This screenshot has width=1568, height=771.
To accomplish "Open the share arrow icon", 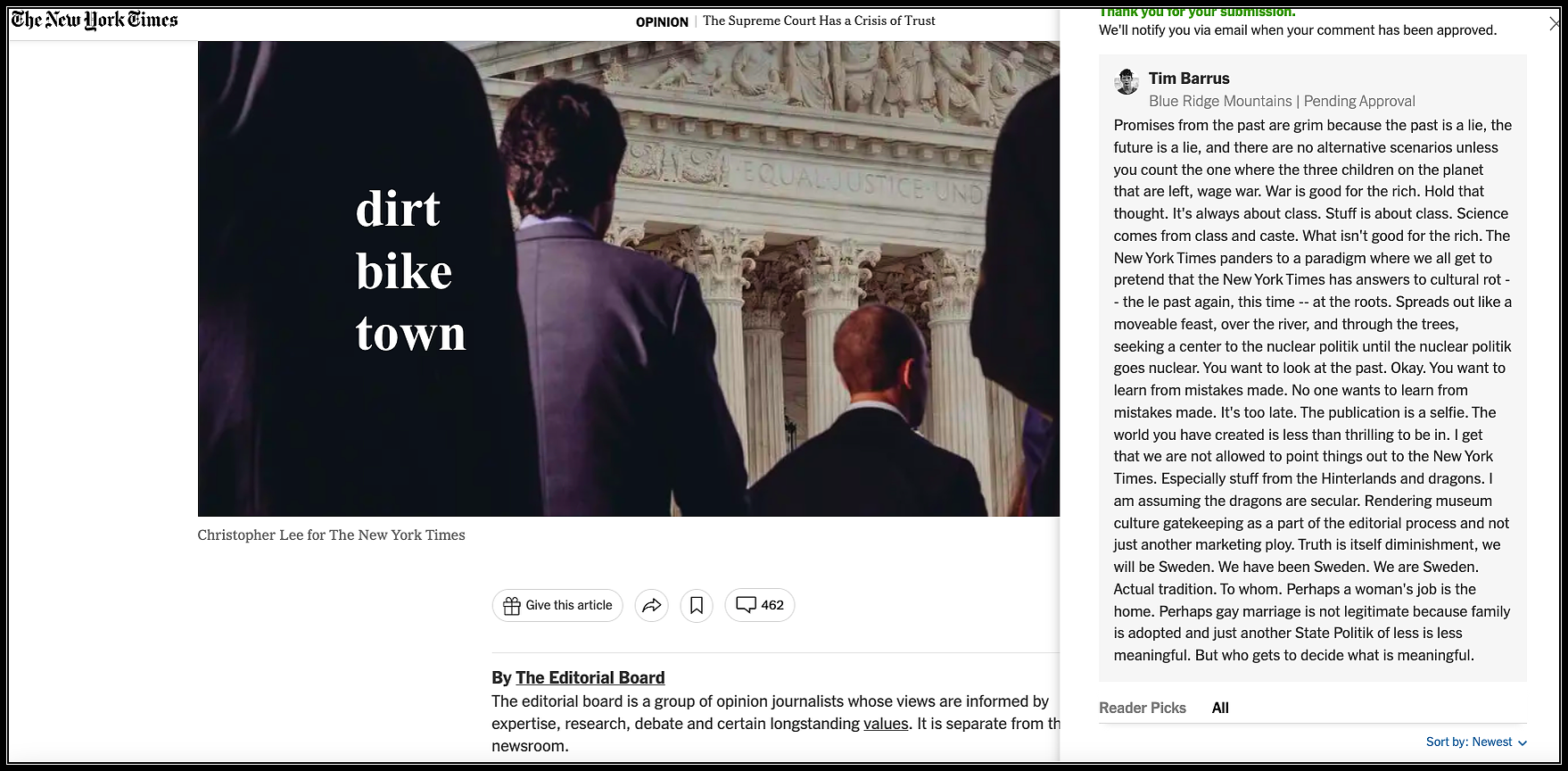I will pyautogui.click(x=652, y=606).
